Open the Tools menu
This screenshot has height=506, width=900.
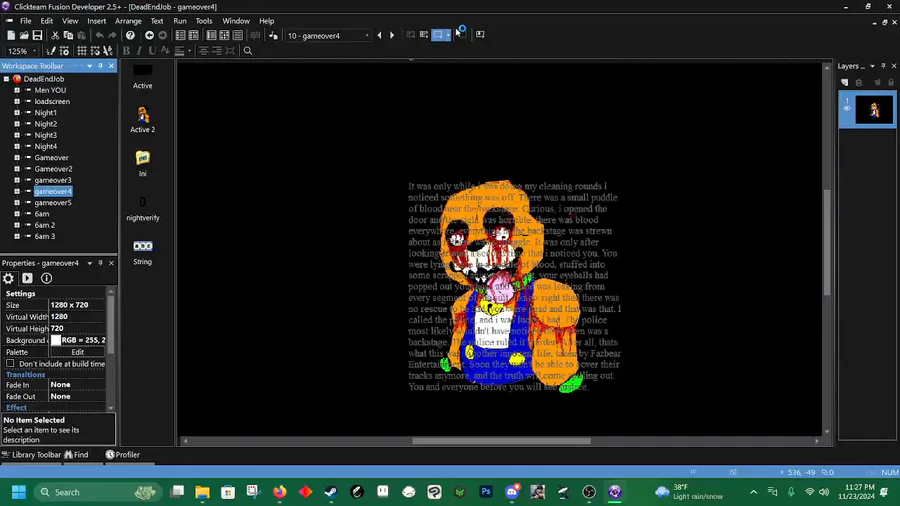[x=204, y=21]
